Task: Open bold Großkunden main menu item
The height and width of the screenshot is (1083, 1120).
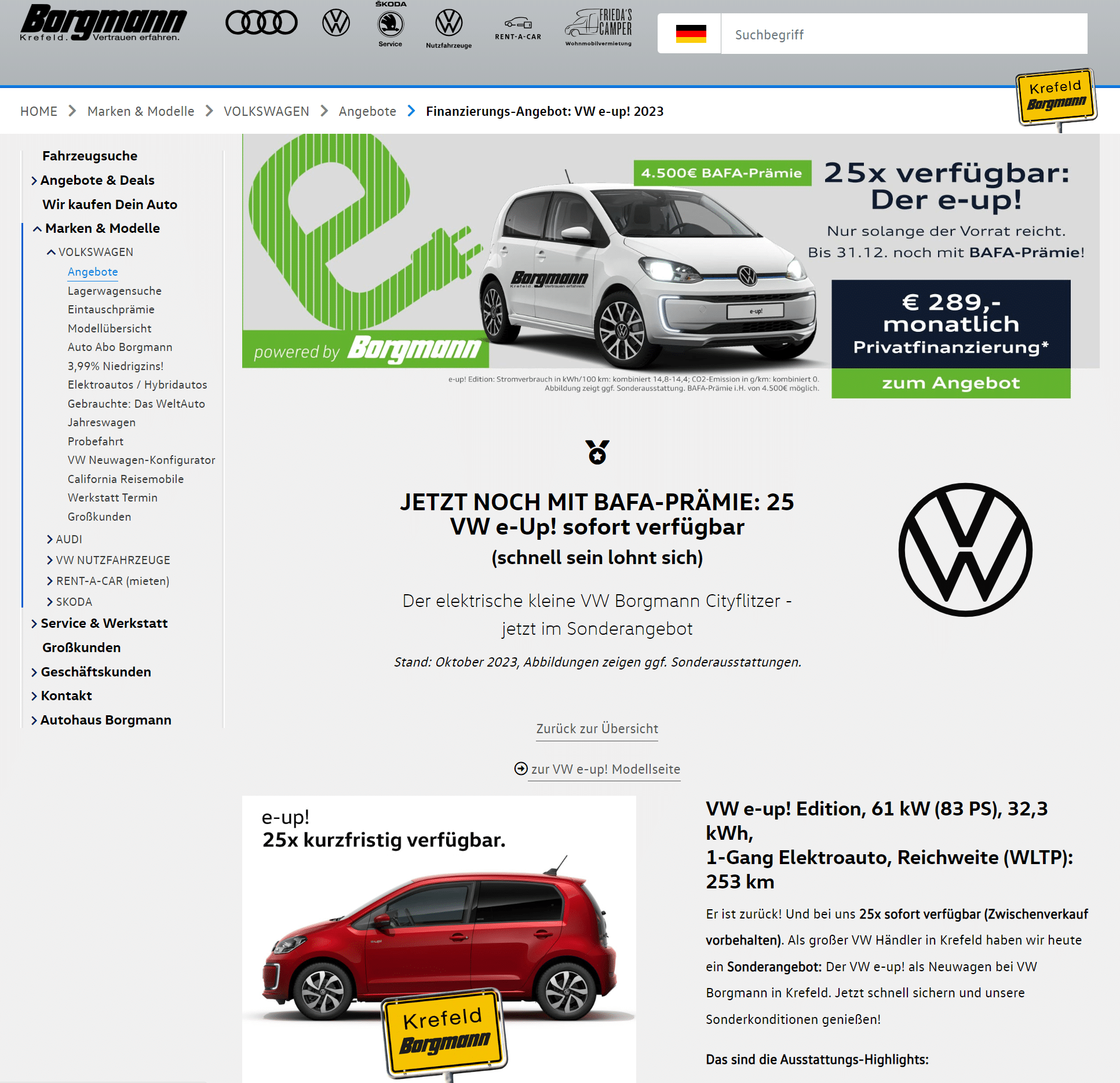Action: 82,647
